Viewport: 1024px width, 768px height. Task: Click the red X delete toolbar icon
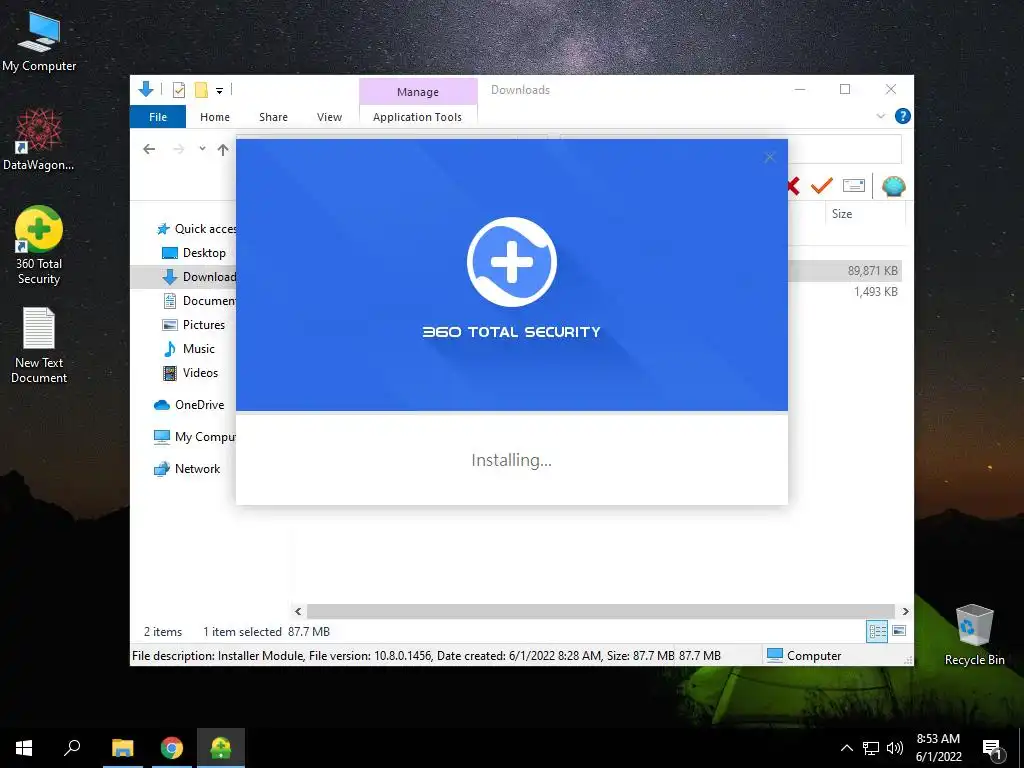coord(793,186)
